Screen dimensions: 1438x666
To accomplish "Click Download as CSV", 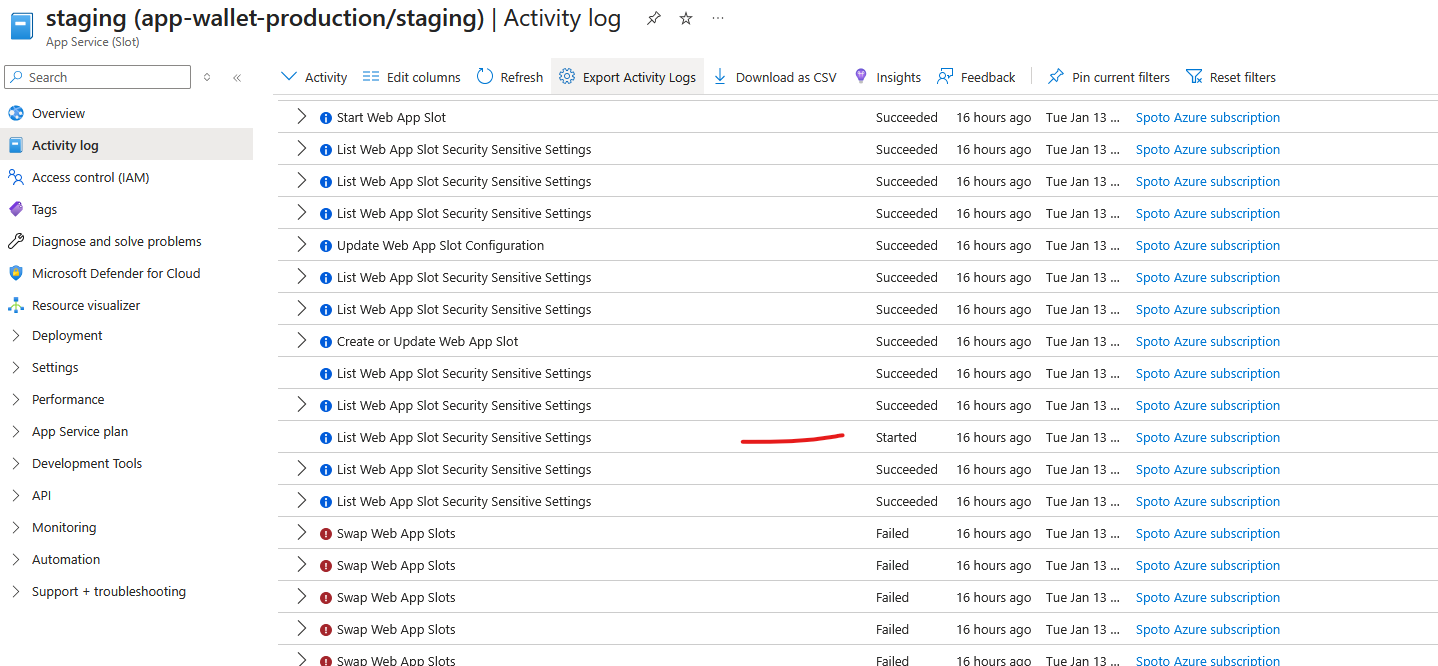I will [x=775, y=77].
